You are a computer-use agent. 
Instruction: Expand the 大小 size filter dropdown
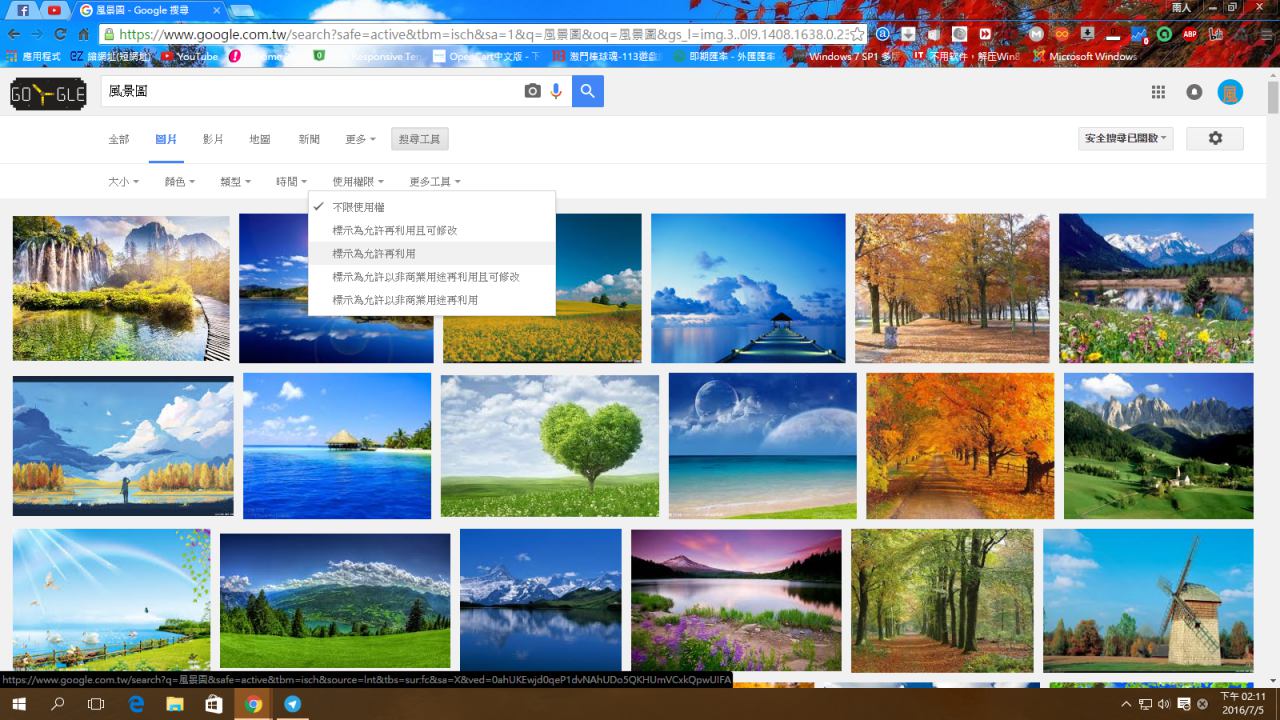pos(123,182)
